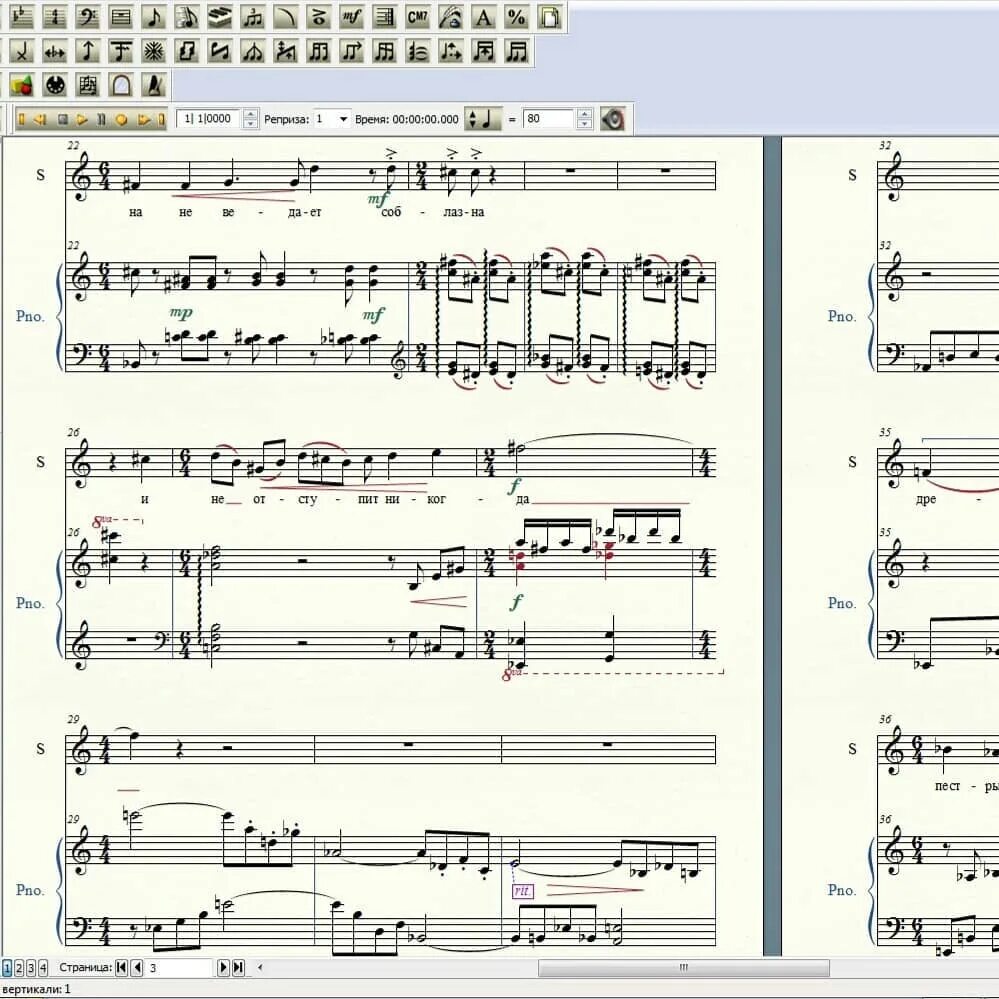This screenshot has width=999, height=999.
Task: Select the Page Layout tool
Action: coord(550,17)
